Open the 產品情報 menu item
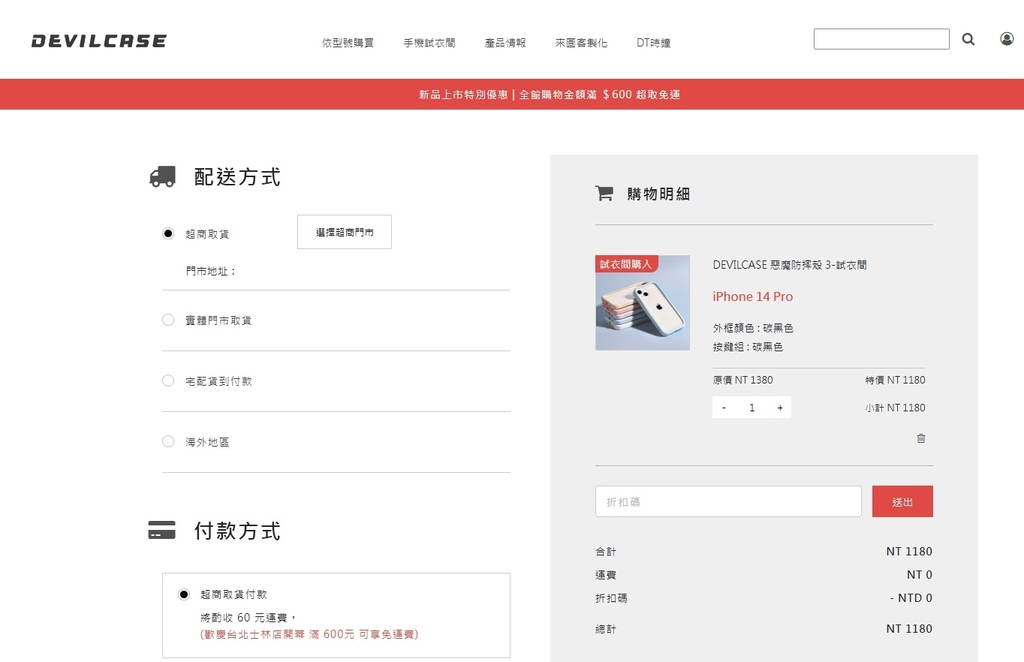 [x=505, y=42]
